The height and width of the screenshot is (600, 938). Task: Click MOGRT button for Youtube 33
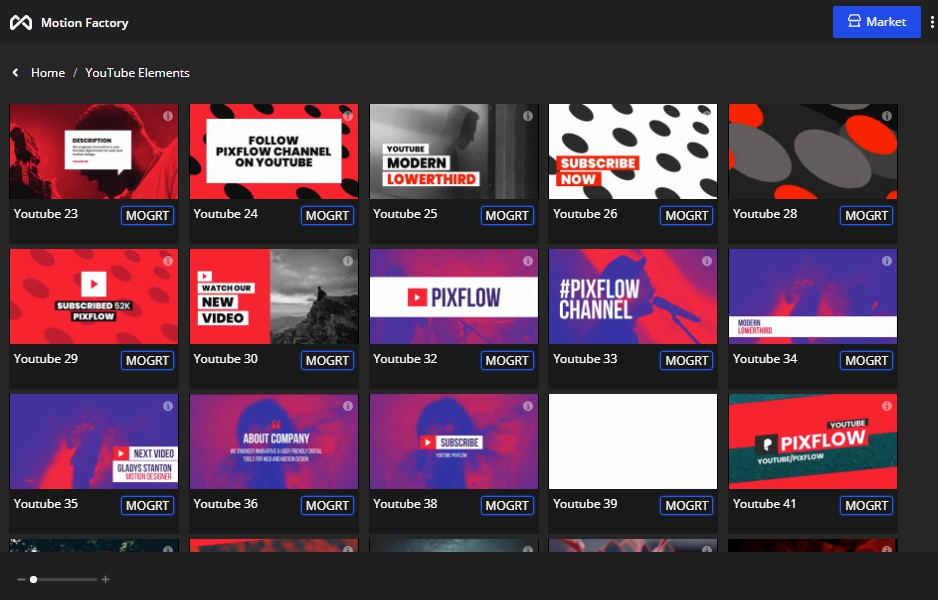point(686,361)
